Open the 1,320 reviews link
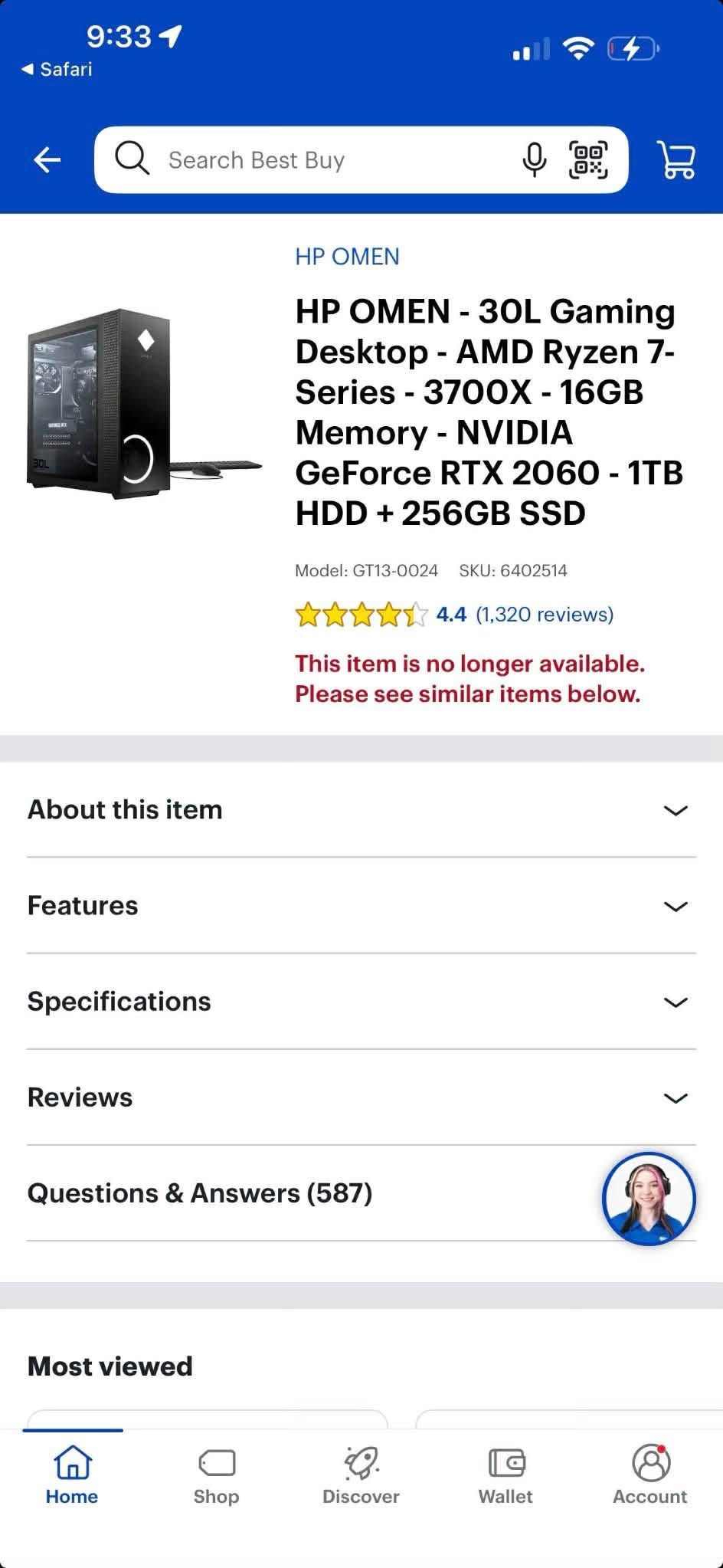This screenshot has height=1568, width=723. 545,615
